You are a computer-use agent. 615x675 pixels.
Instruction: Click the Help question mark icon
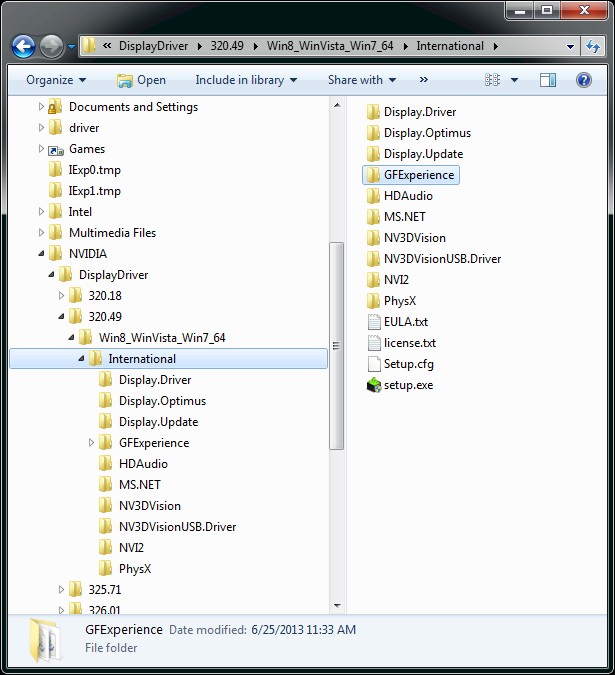pos(584,80)
